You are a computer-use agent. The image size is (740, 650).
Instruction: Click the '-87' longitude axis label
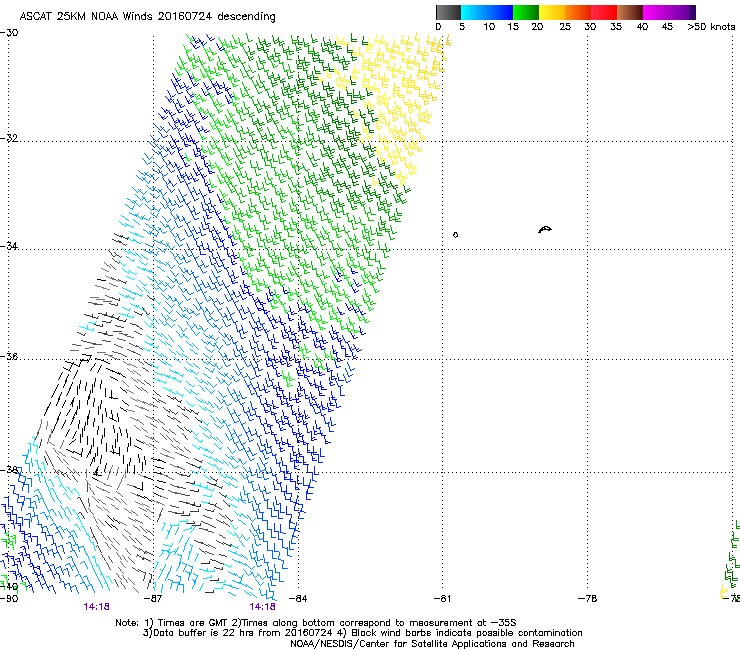point(153,599)
